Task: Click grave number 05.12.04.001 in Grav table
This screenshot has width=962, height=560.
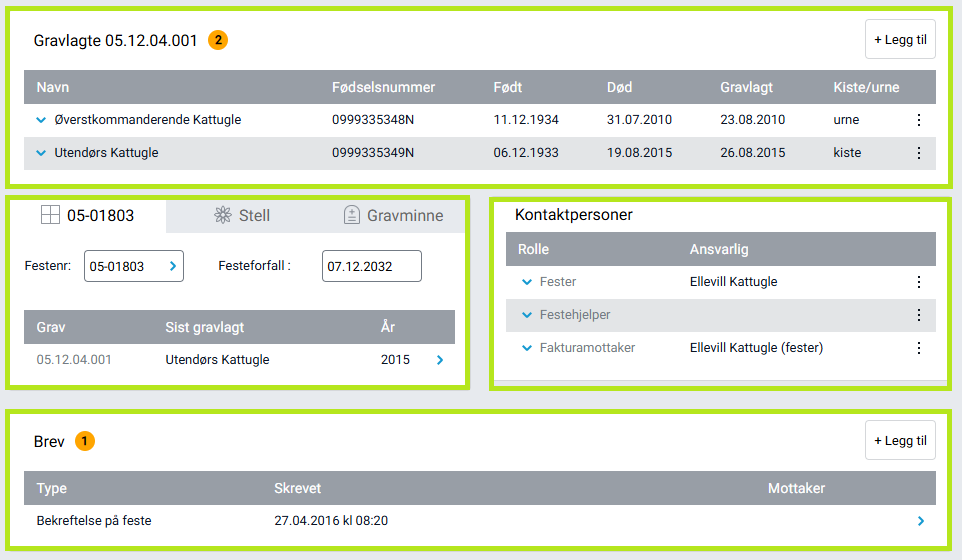Action: tap(74, 359)
